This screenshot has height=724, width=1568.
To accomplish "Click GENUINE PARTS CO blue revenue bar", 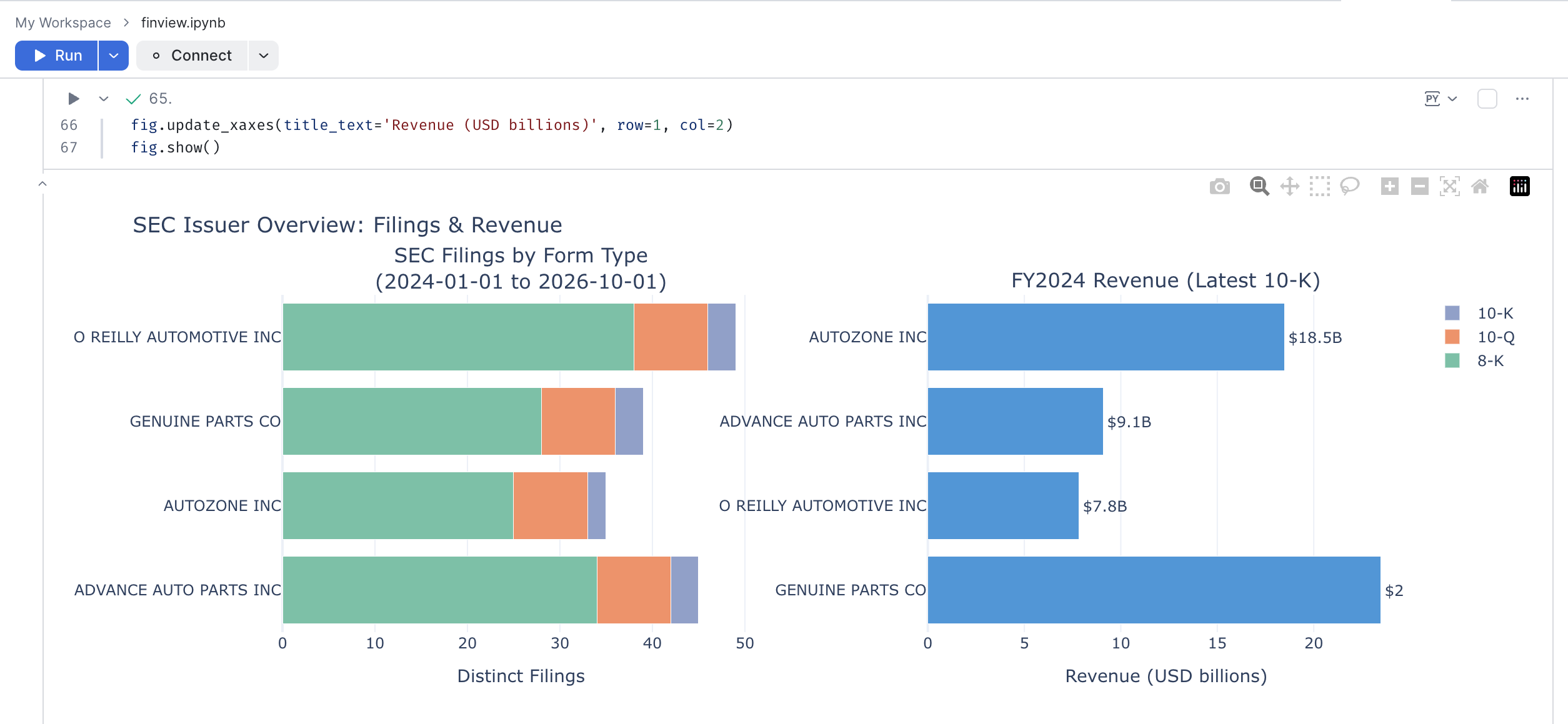I will point(1154,590).
